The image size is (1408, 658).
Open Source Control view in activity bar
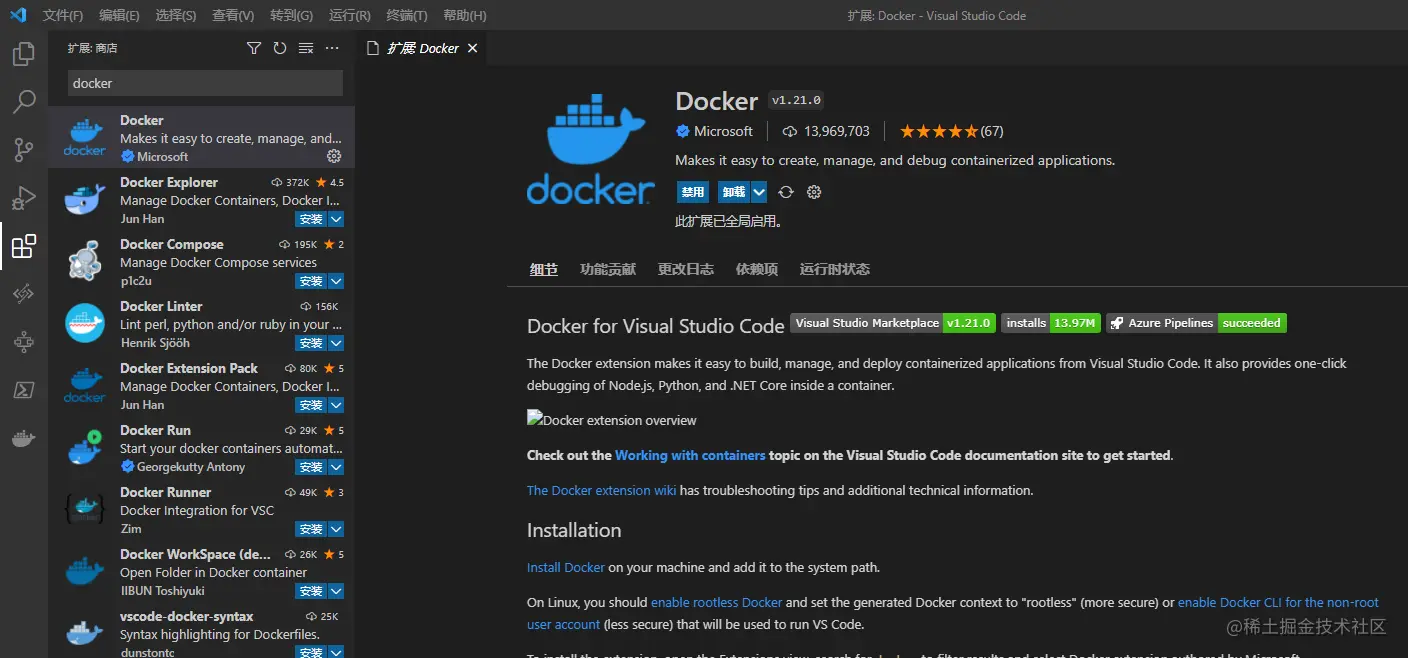point(24,150)
